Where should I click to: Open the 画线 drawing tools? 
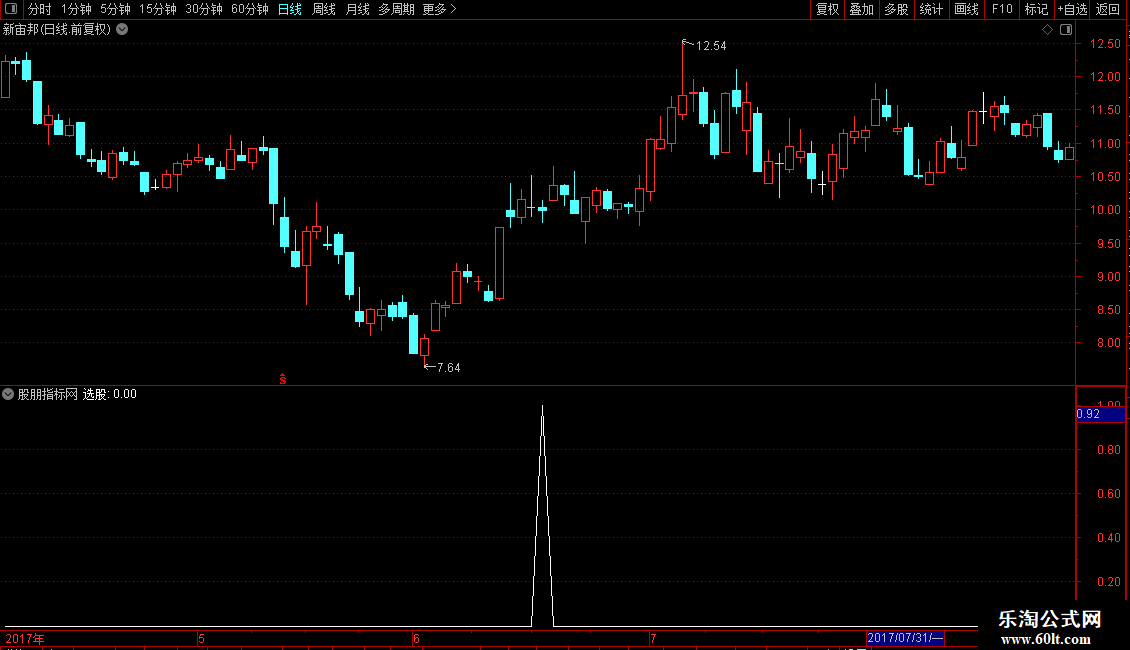pos(966,9)
